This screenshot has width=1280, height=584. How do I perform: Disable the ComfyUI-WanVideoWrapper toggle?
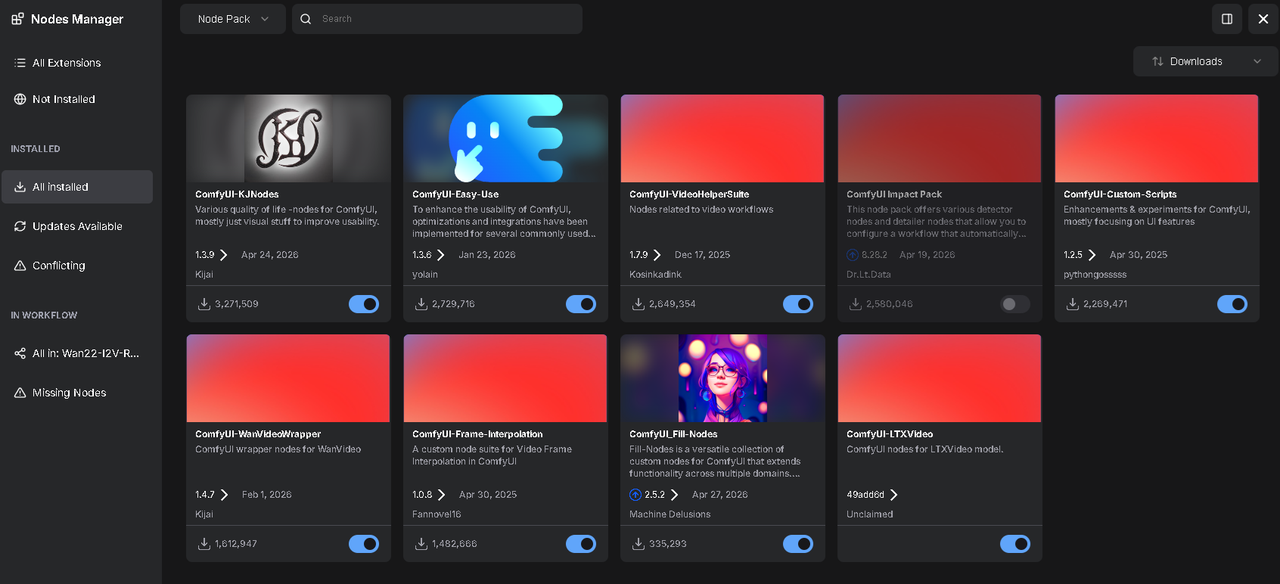click(364, 544)
